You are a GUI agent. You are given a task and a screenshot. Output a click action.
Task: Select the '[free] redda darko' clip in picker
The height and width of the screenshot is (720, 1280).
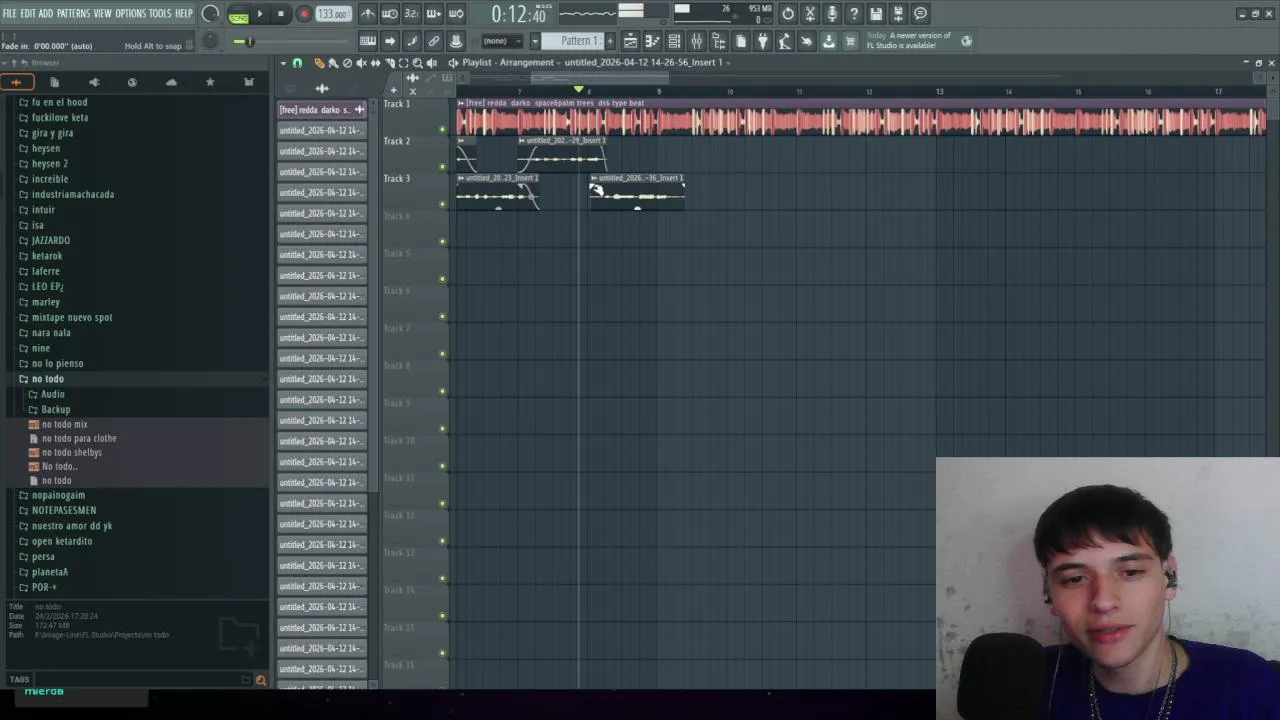tap(322, 110)
